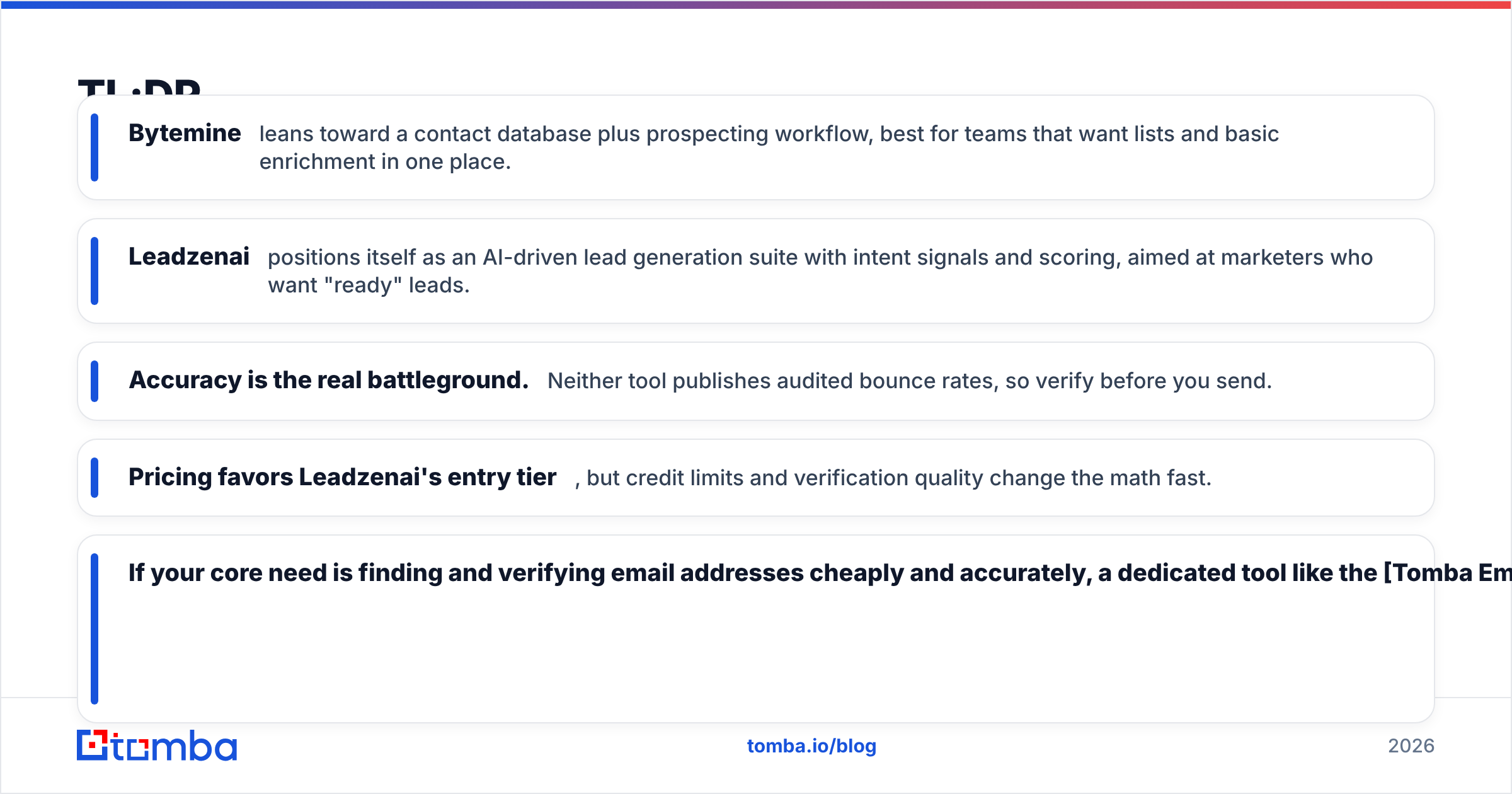Click 'Pricing favors Leadzenai's entry tier' heading

343,477
